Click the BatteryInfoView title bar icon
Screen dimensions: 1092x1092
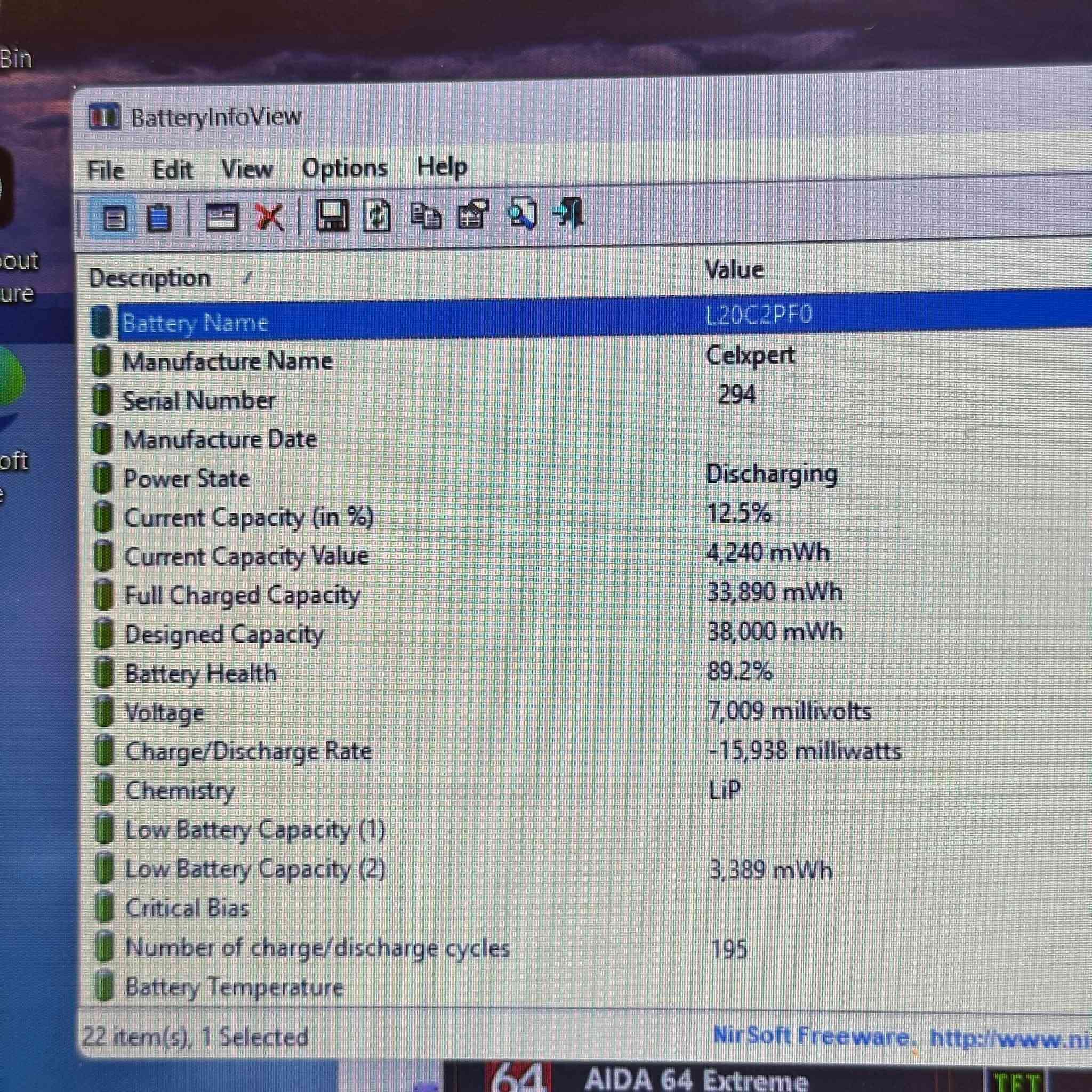(104, 117)
